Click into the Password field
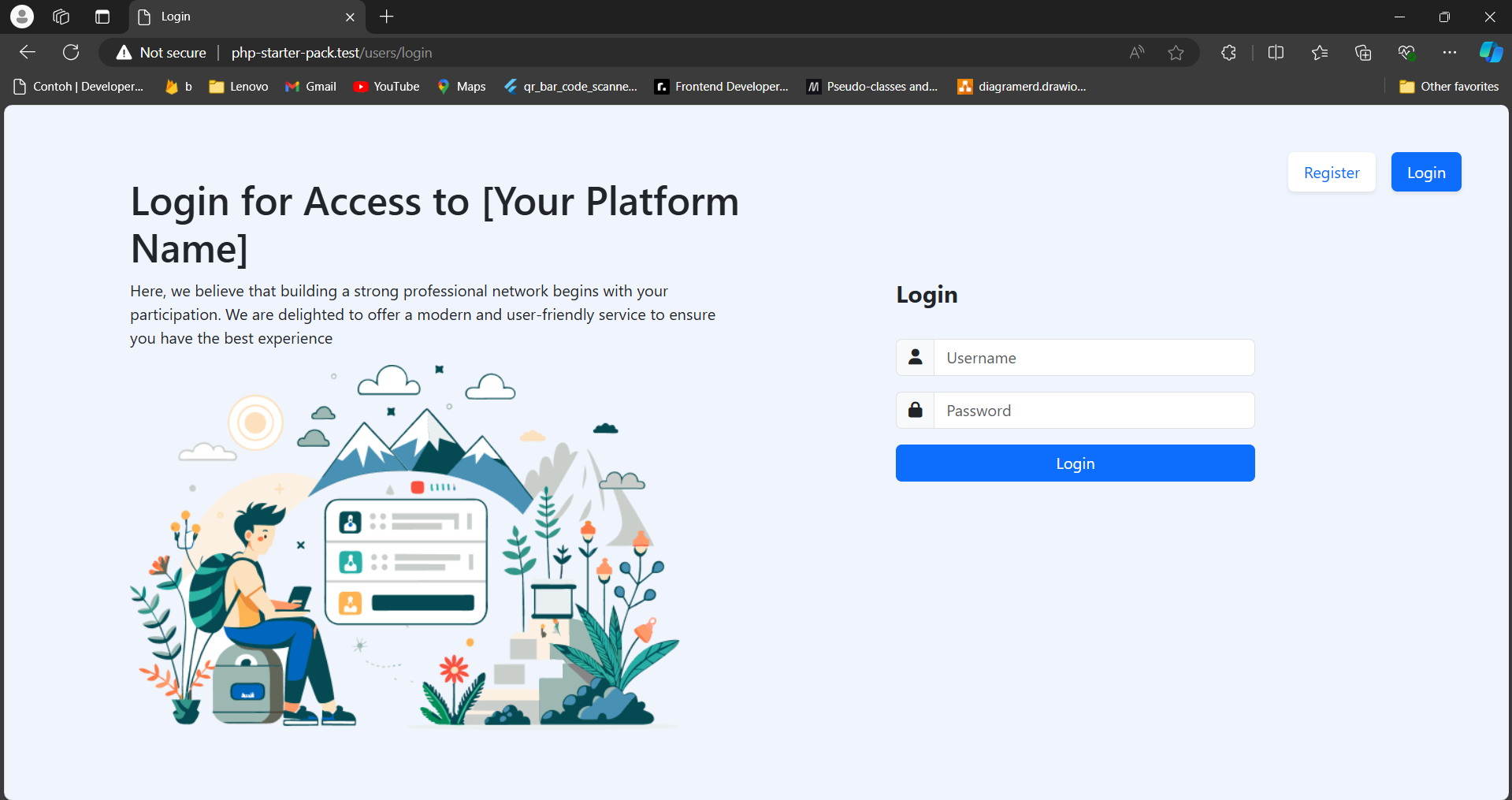This screenshot has width=1512, height=800. point(1093,411)
